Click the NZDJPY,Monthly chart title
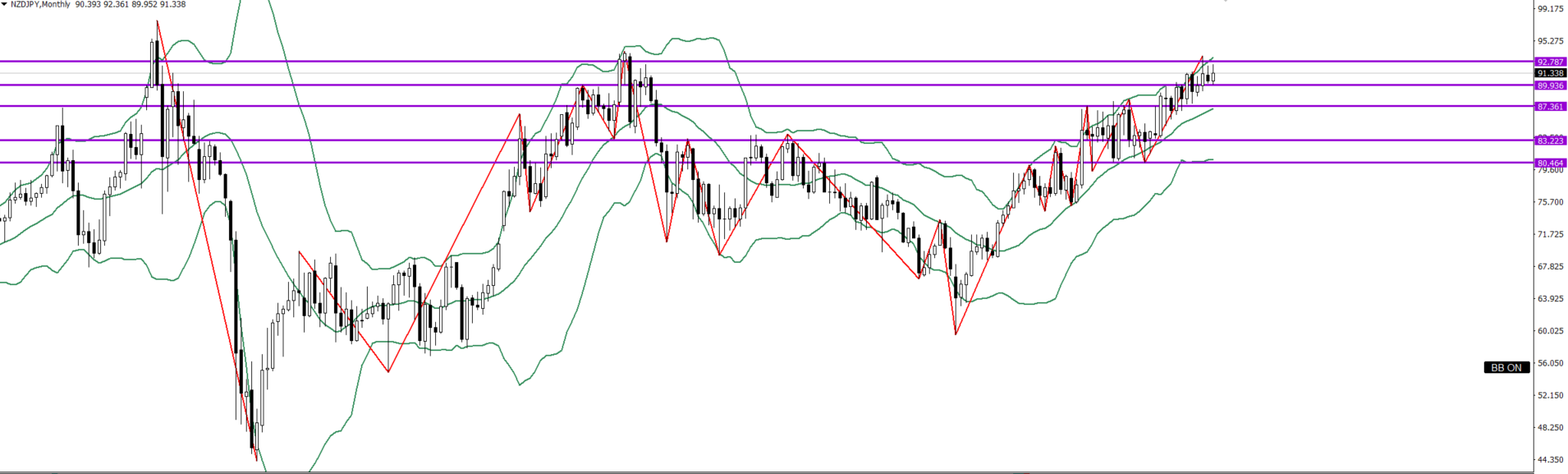 [x=41, y=5]
